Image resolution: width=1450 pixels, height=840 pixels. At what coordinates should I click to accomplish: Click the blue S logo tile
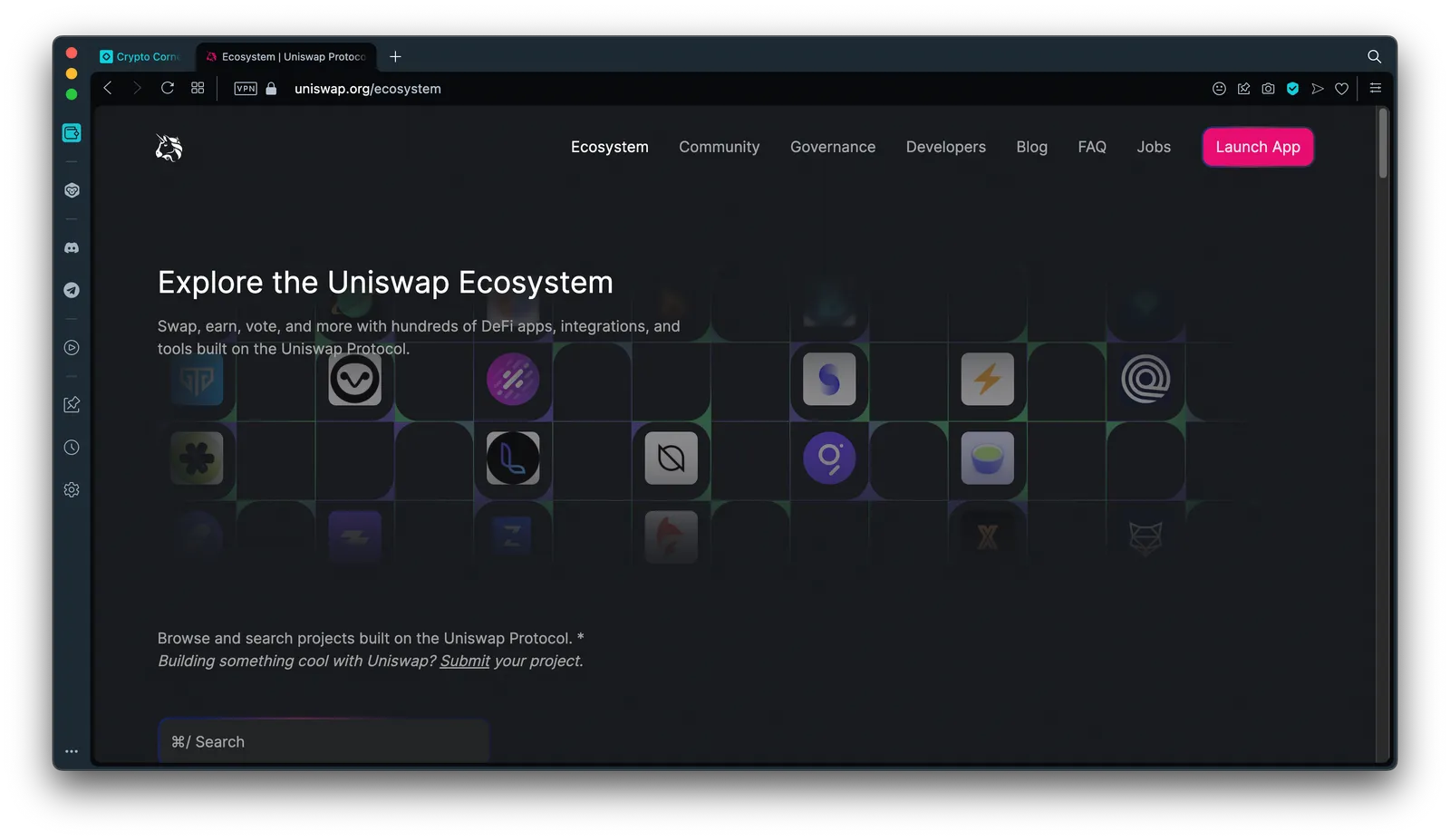coord(829,379)
